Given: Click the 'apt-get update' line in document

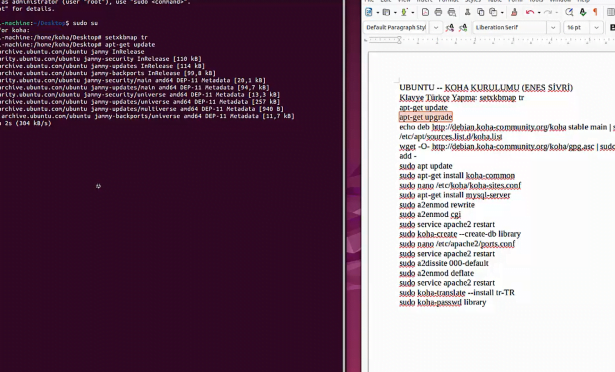Looking at the screenshot, I should coord(423,107).
